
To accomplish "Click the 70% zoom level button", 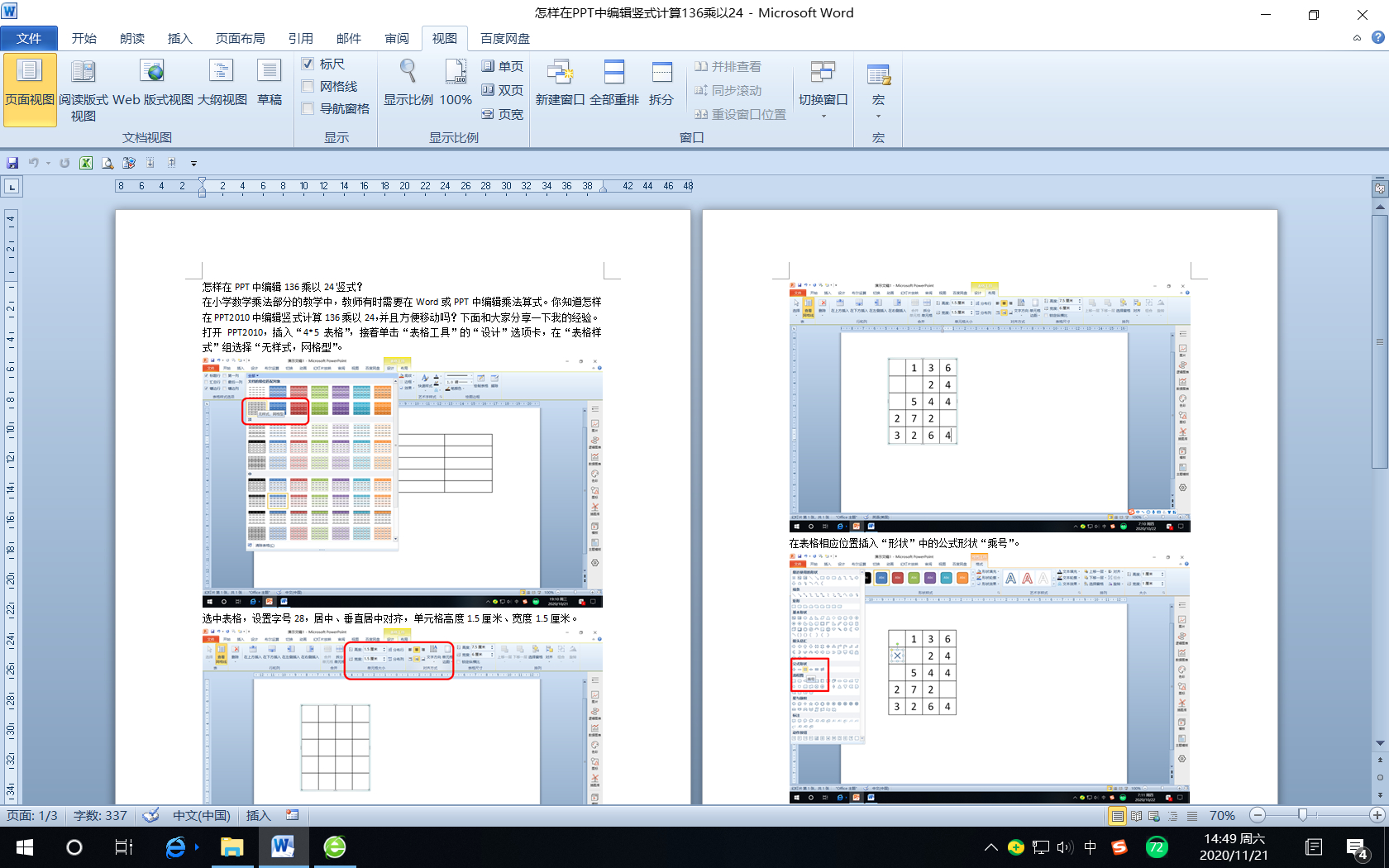I will point(1222,816).
